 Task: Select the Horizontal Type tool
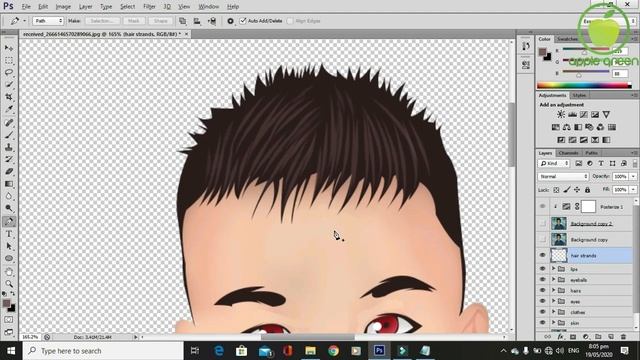[9, 234]
